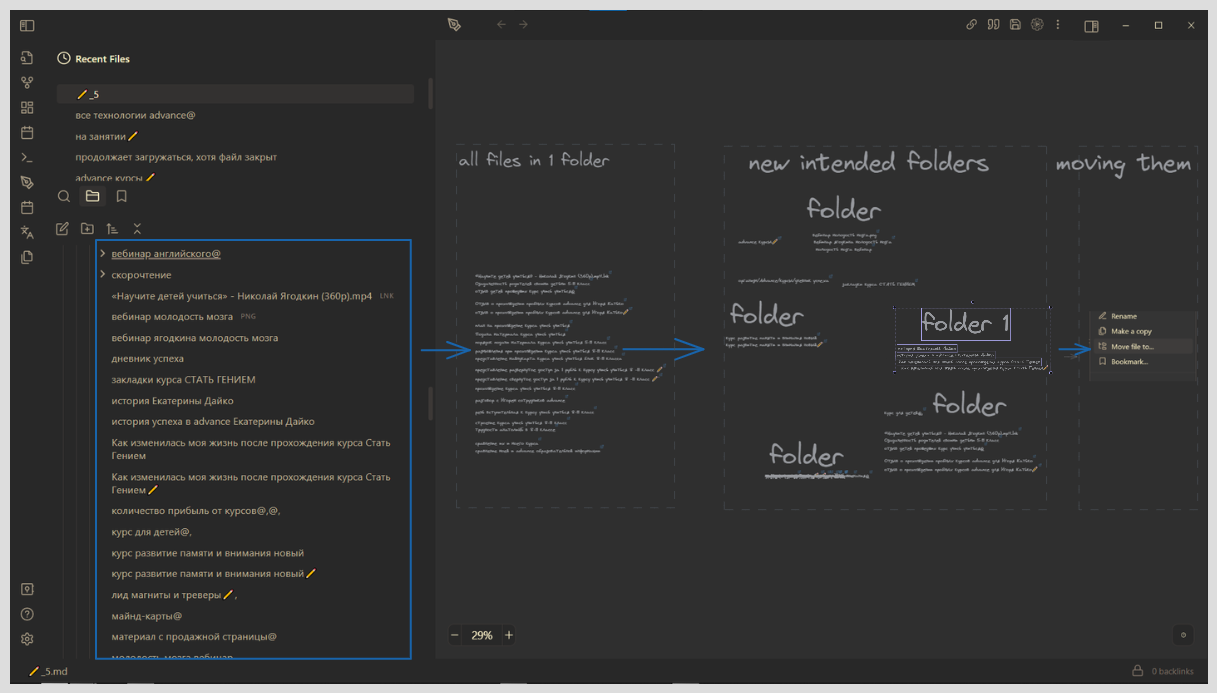Open the card board icon in the ribbon

pos(27,108)
